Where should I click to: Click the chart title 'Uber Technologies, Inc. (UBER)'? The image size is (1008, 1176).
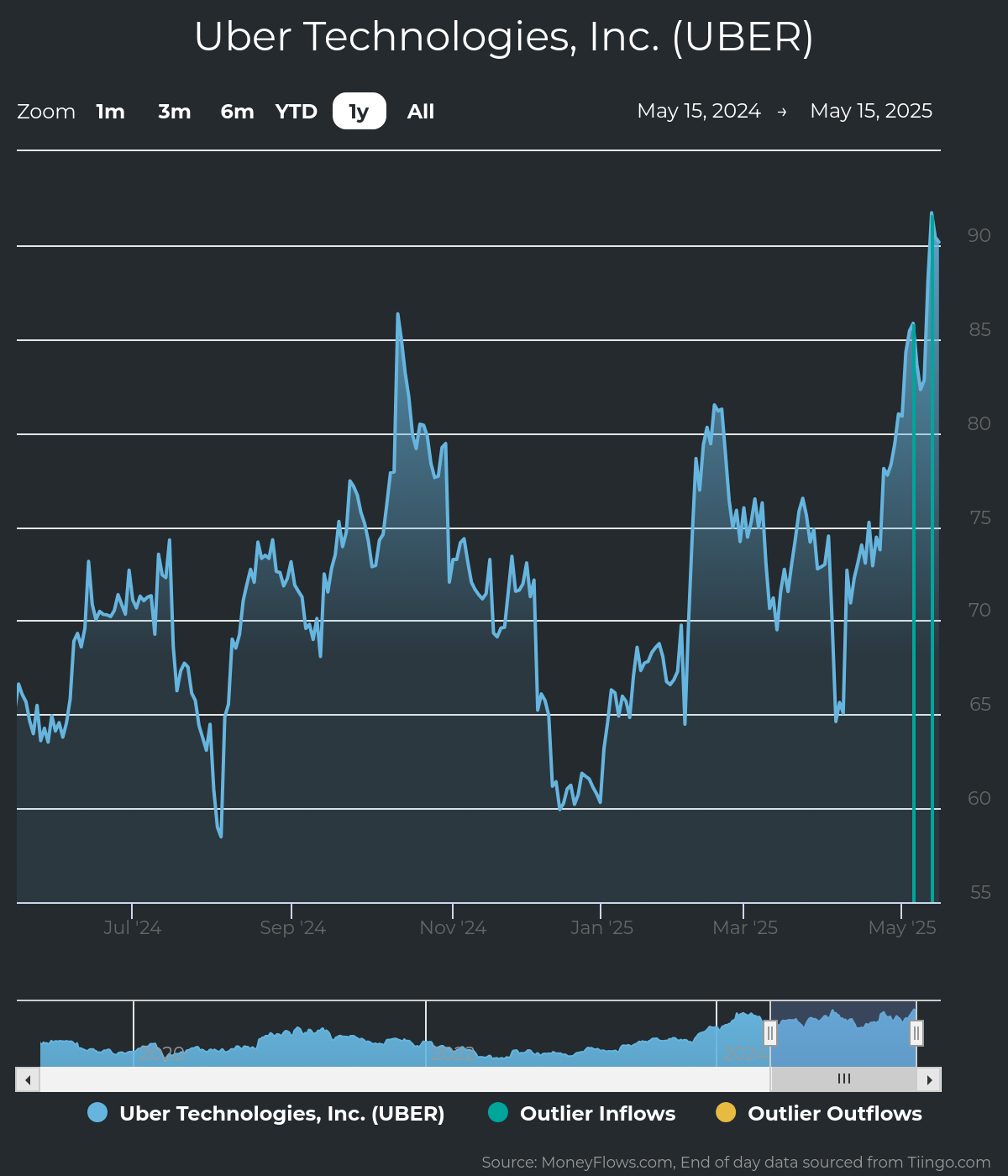pyautogui.click(x=504, y=36)
